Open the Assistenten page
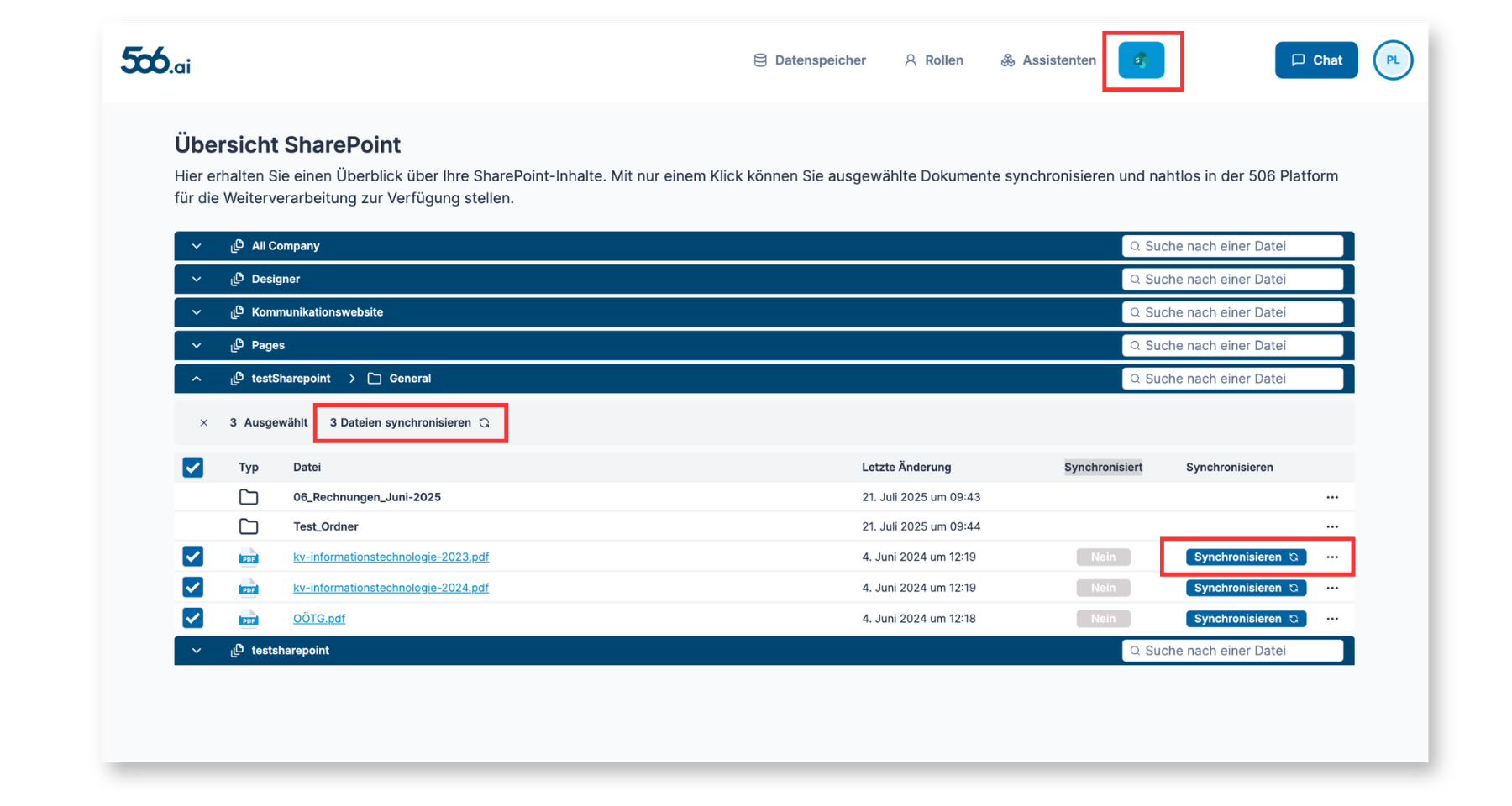The width and height of the screenshot is (1512, 806). coord(1048,60)
